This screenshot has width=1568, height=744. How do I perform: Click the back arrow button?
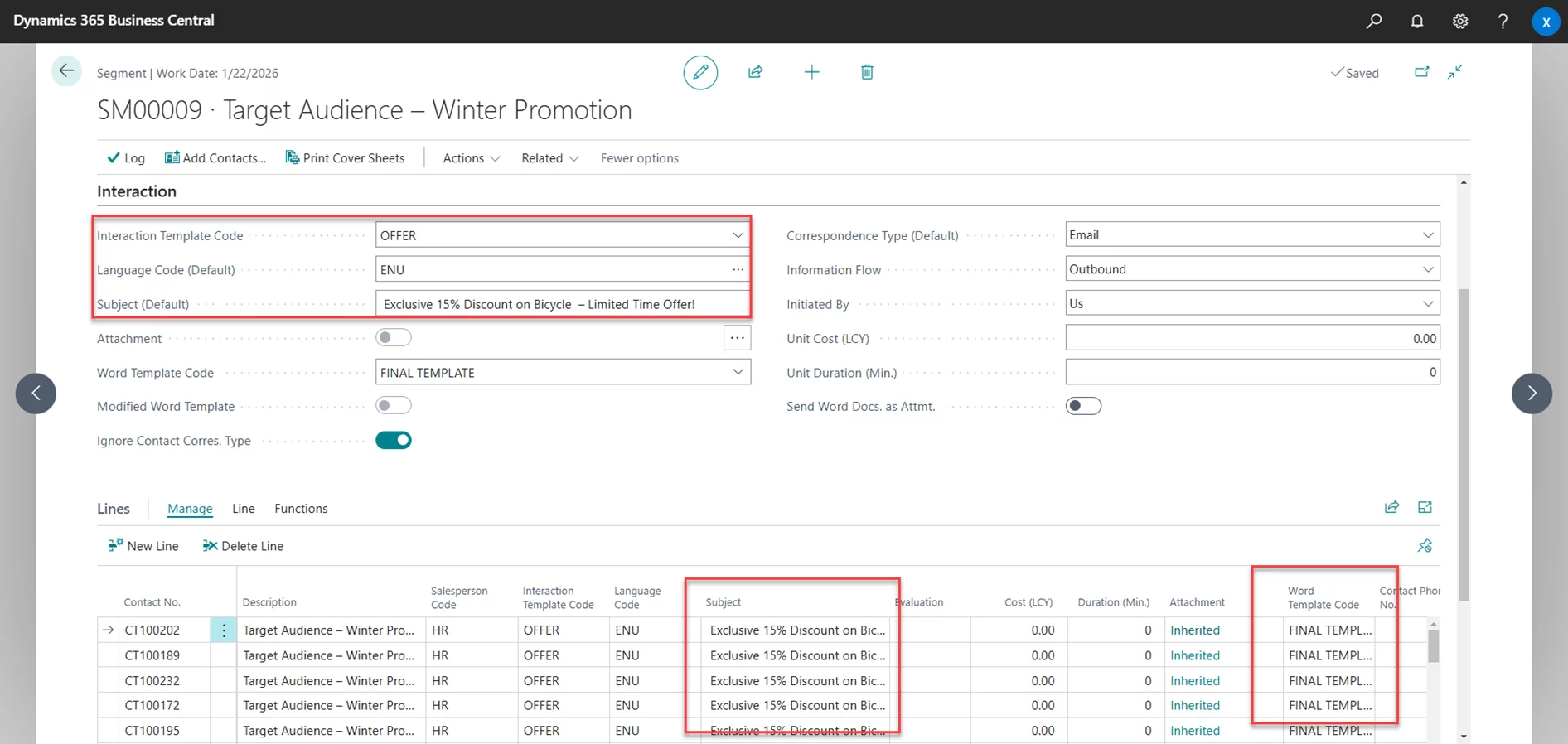tap(66, 71)
